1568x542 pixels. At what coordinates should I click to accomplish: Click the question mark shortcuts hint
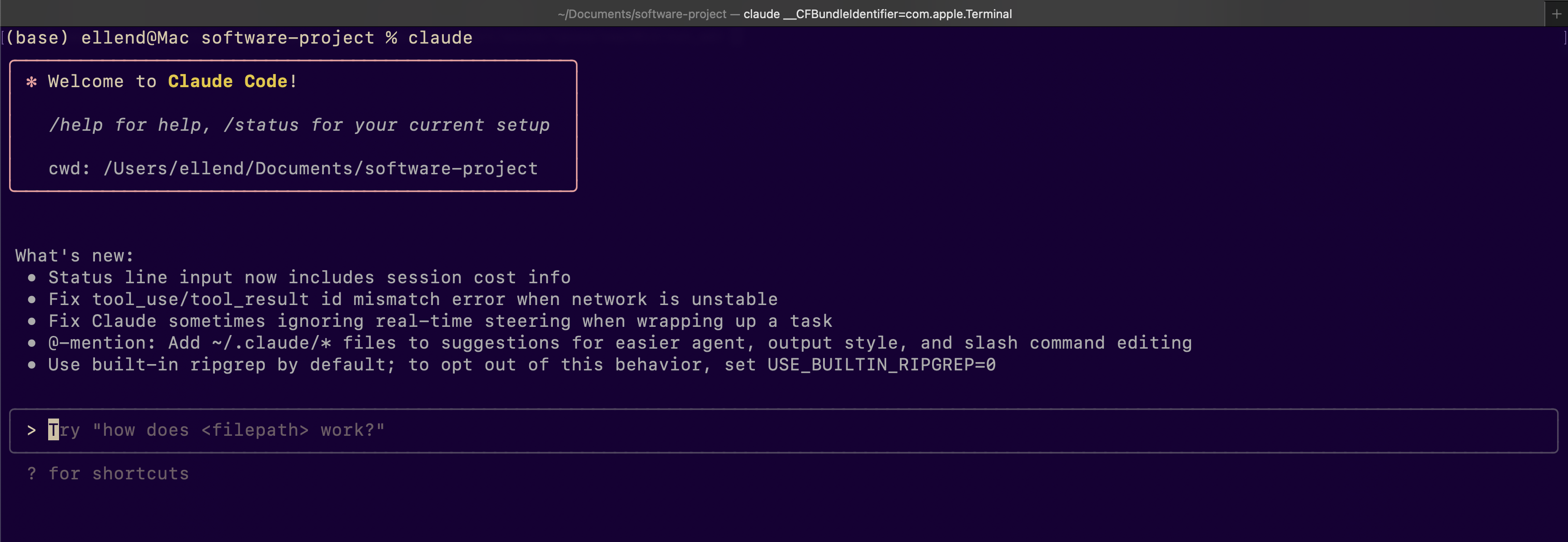32,474
